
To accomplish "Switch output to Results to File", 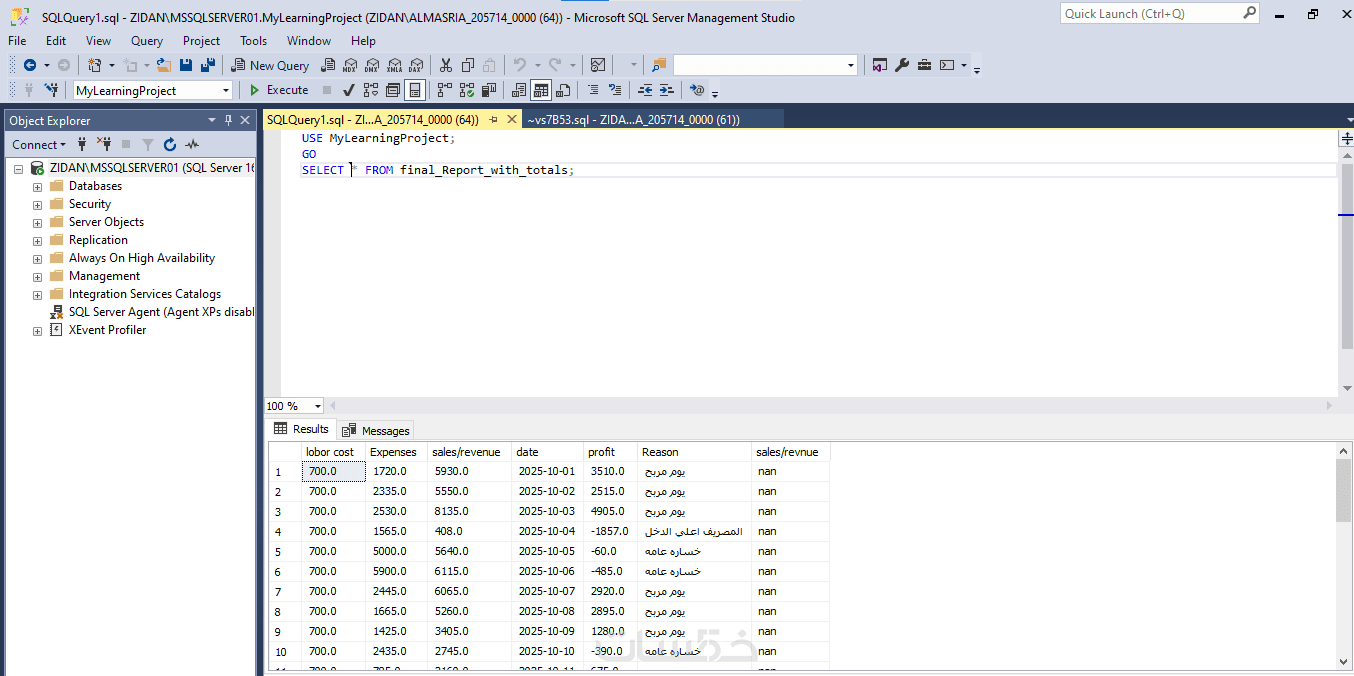I will point(563,90).
